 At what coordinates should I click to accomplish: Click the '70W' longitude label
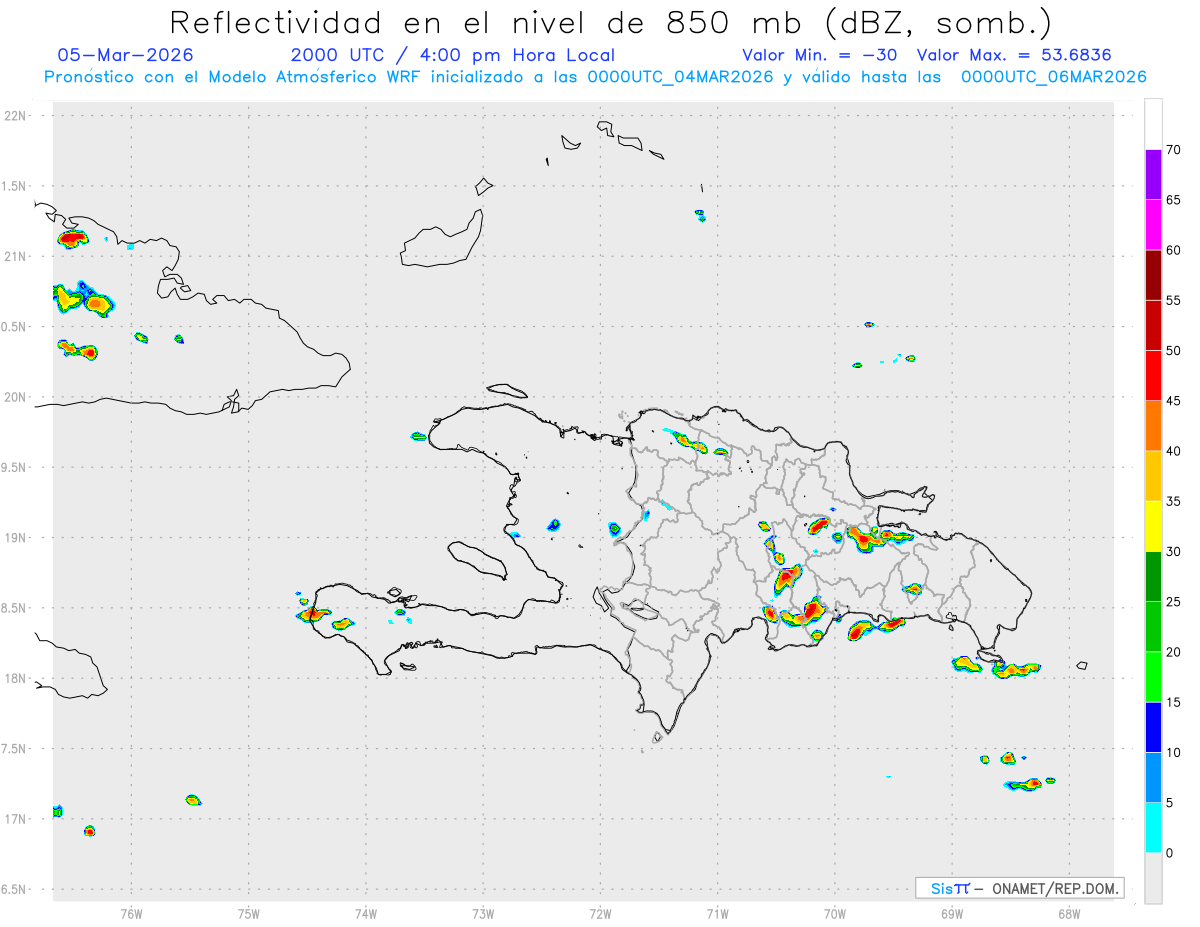coord(834,913)
